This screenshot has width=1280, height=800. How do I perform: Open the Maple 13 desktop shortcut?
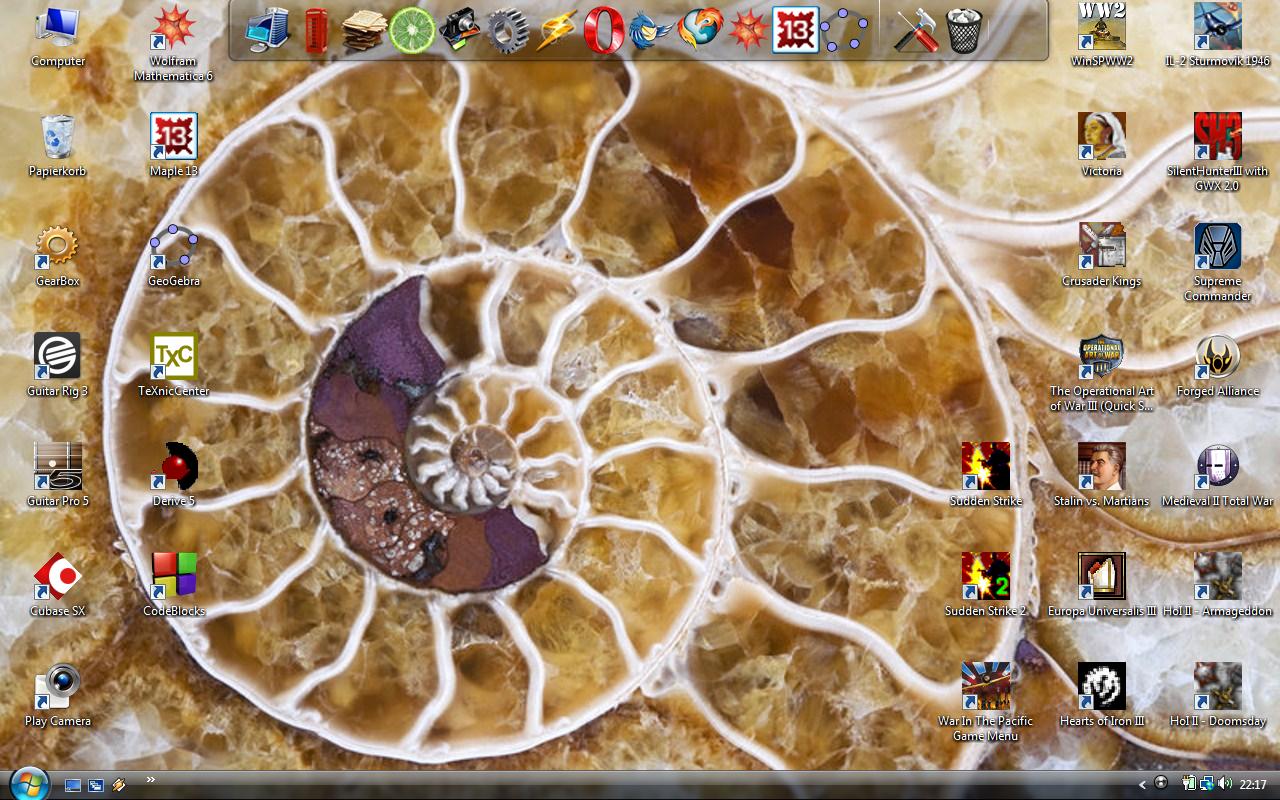174,146
